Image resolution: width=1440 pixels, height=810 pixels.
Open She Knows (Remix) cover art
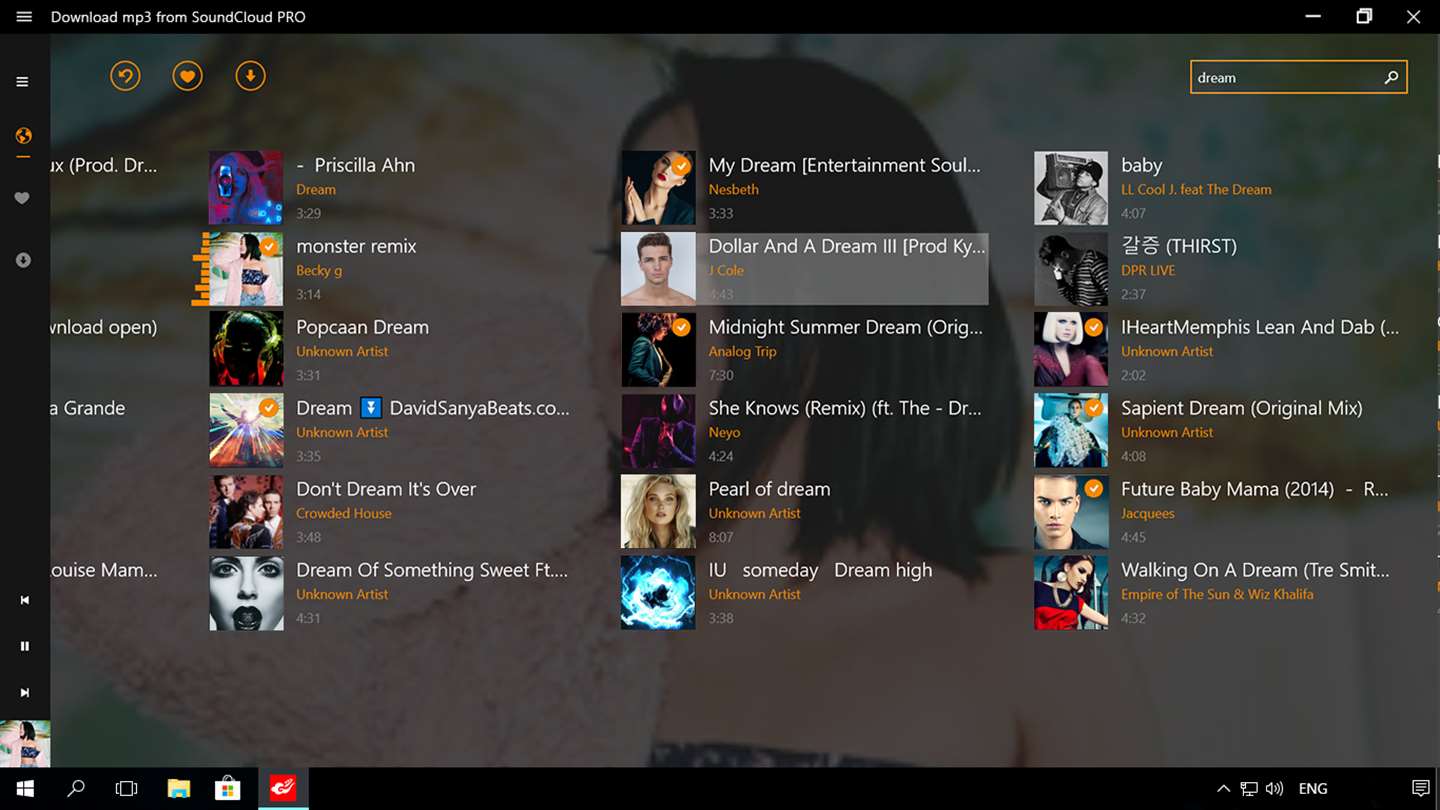tap(658, 431)
